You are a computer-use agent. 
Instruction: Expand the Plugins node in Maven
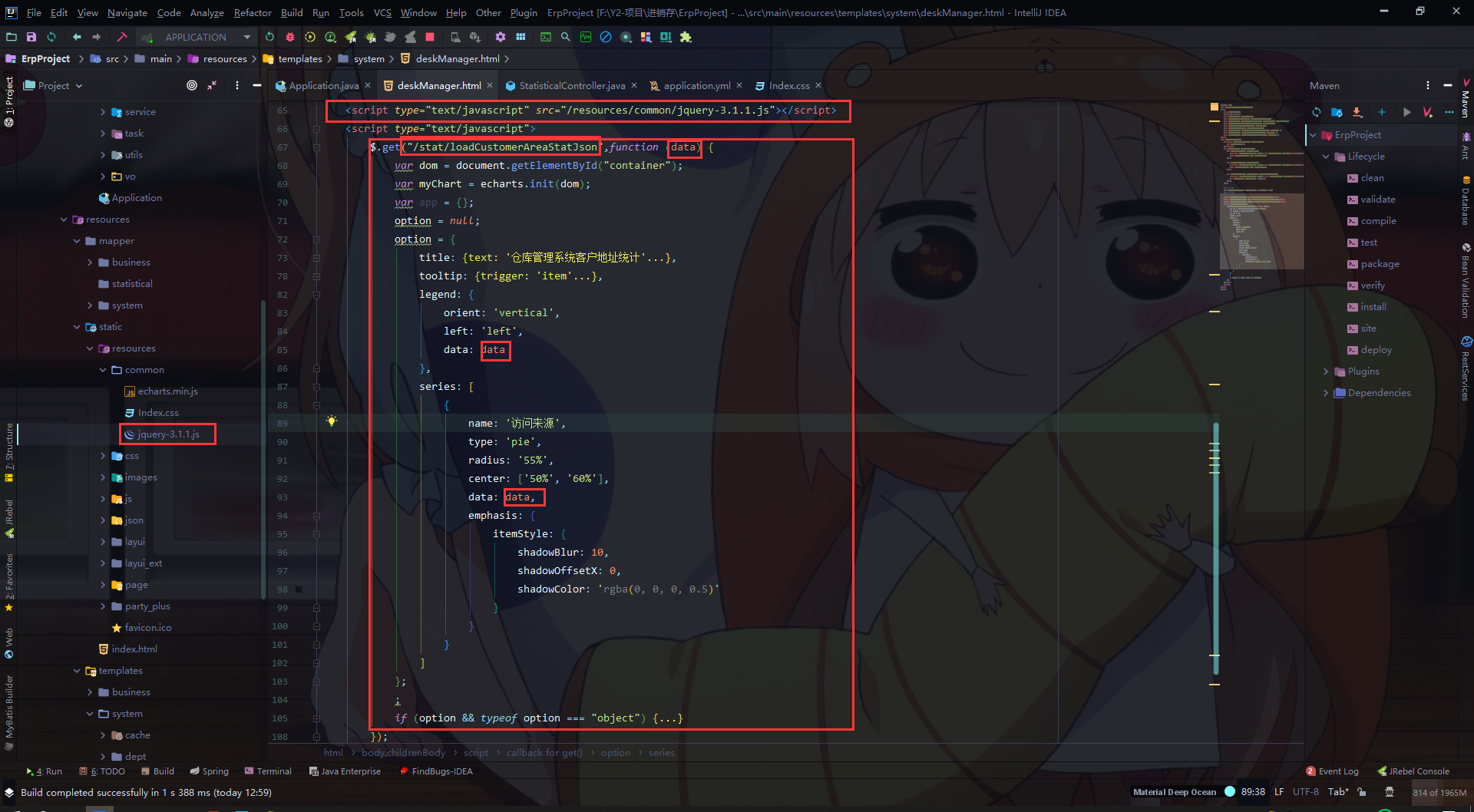pyautogui.click(x=1326, y=371)
